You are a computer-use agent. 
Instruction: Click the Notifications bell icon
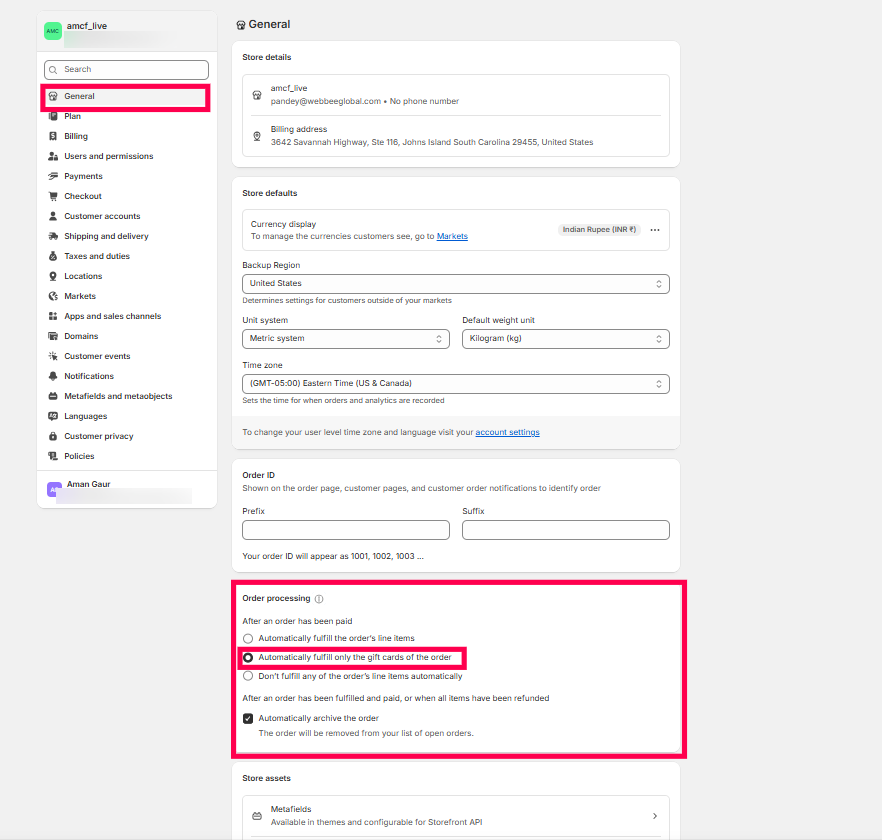click(x=54, y=376)
